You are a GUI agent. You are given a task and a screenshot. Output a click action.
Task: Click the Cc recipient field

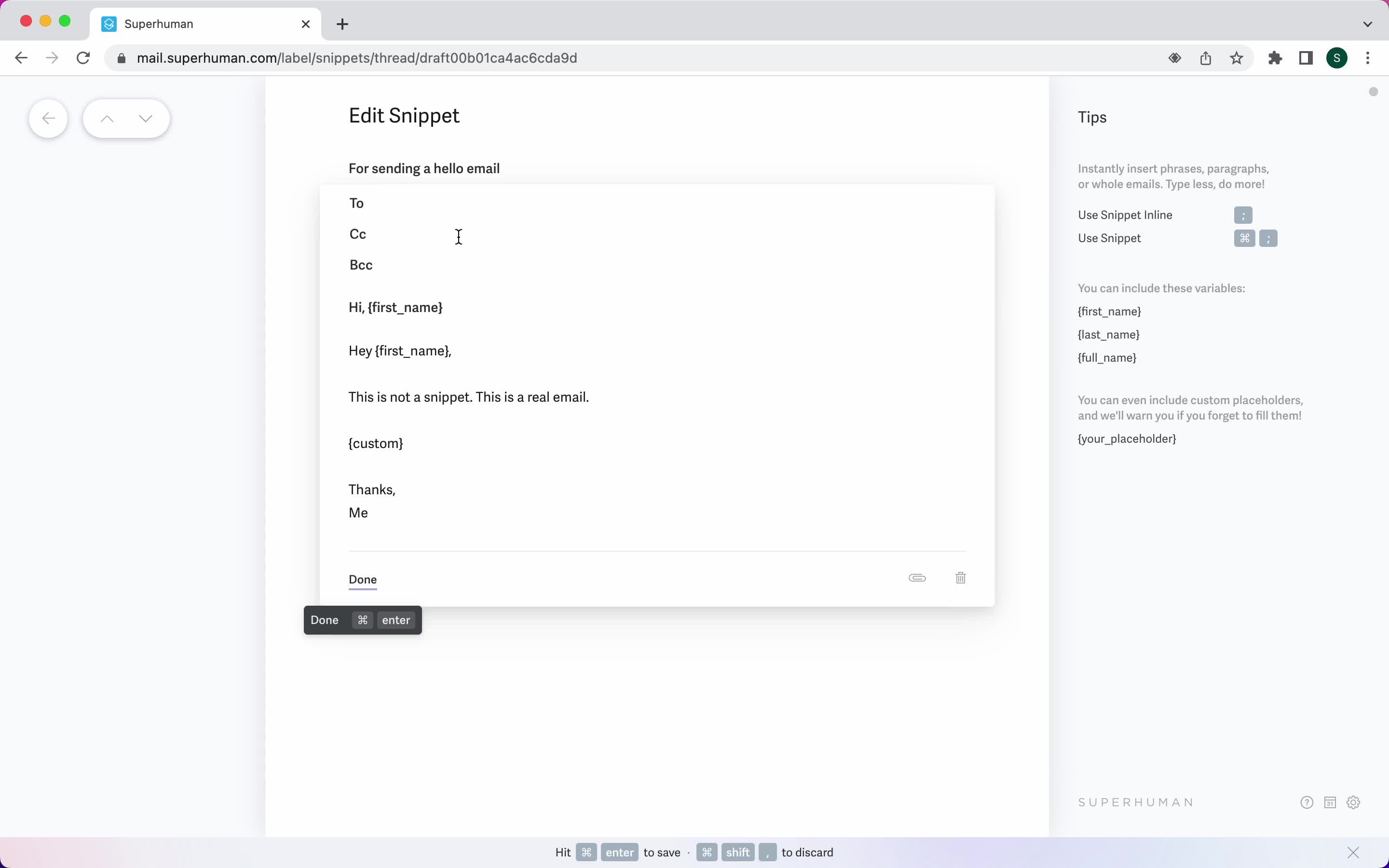click(x=657, y=234)
